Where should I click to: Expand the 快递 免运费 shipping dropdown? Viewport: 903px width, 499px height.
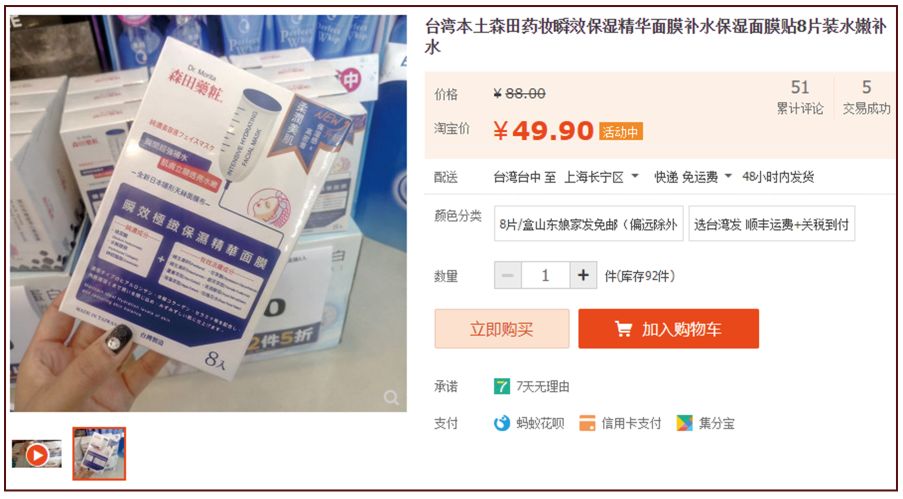tap(728, 176)
